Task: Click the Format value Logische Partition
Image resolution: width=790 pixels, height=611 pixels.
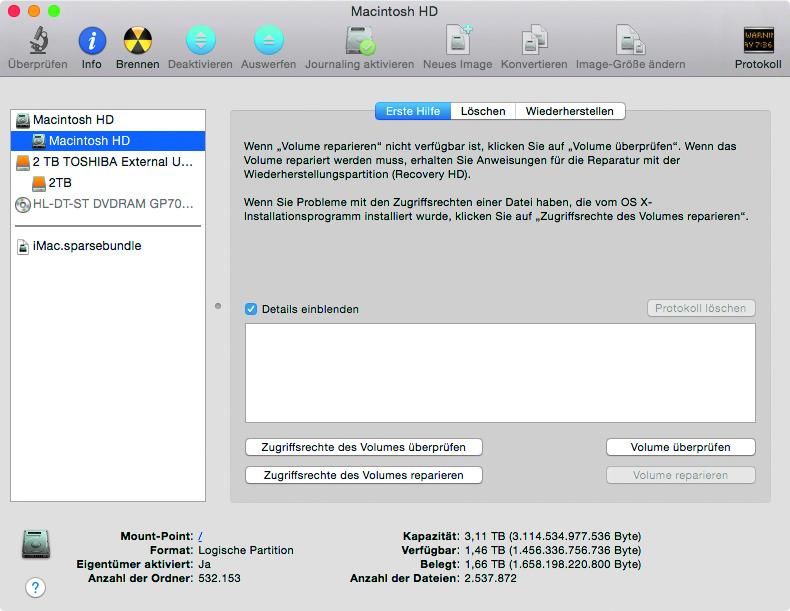Action: coord(246,551)
